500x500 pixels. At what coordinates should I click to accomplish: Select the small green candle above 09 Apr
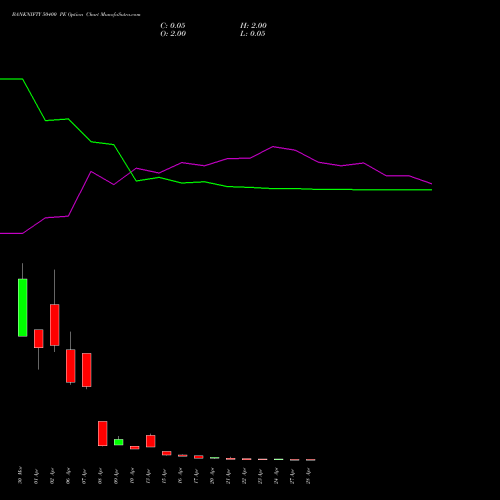pyautogui.click(x=119, y=442)
